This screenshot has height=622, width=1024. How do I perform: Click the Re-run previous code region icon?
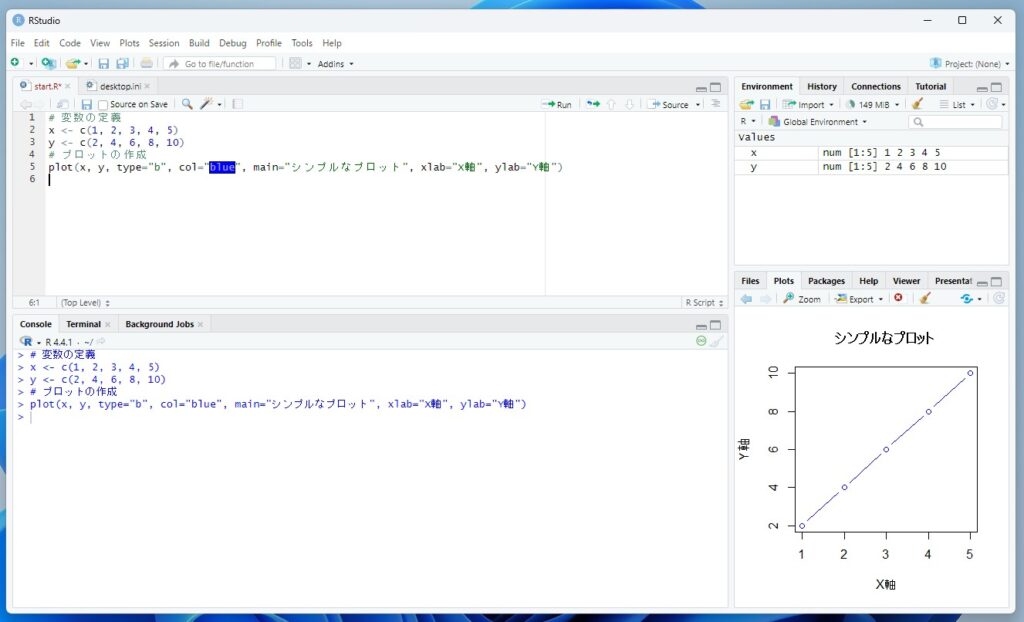point(593,104)
